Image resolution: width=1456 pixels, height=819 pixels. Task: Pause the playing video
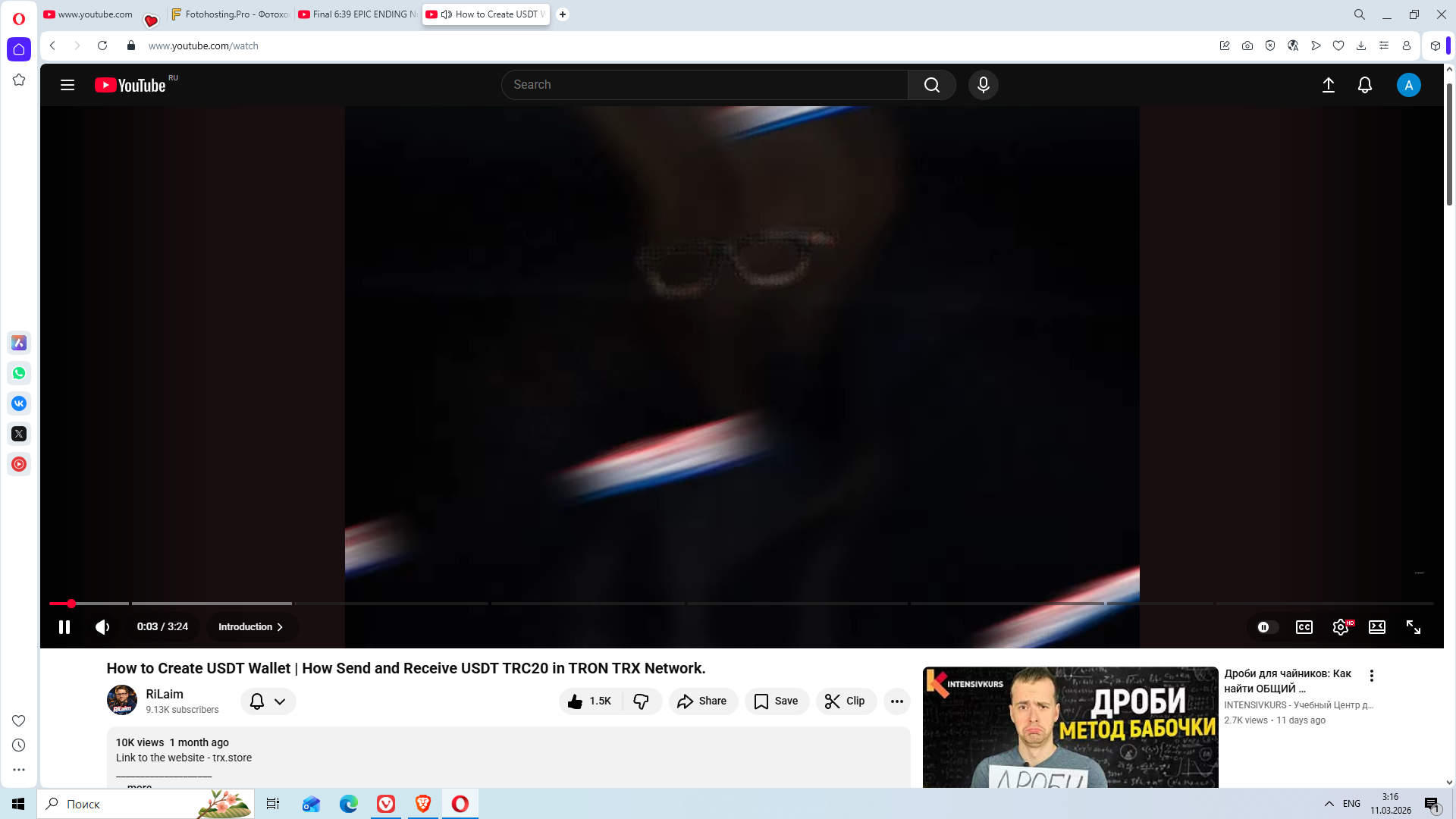[x=64, y=627]
